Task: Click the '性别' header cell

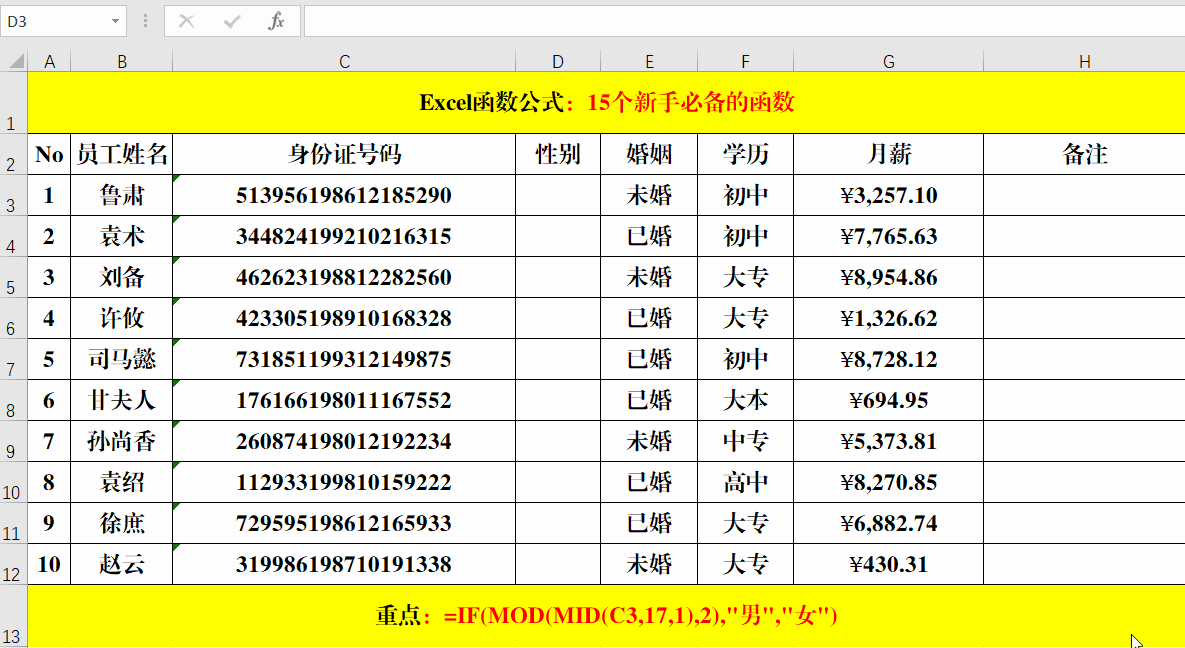Action: click(558, 154)
